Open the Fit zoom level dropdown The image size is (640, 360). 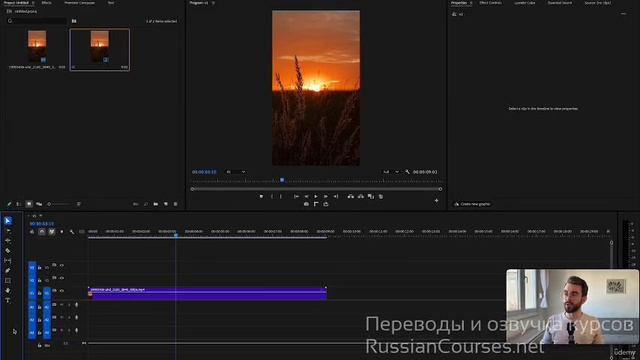[x=236, y=172]
